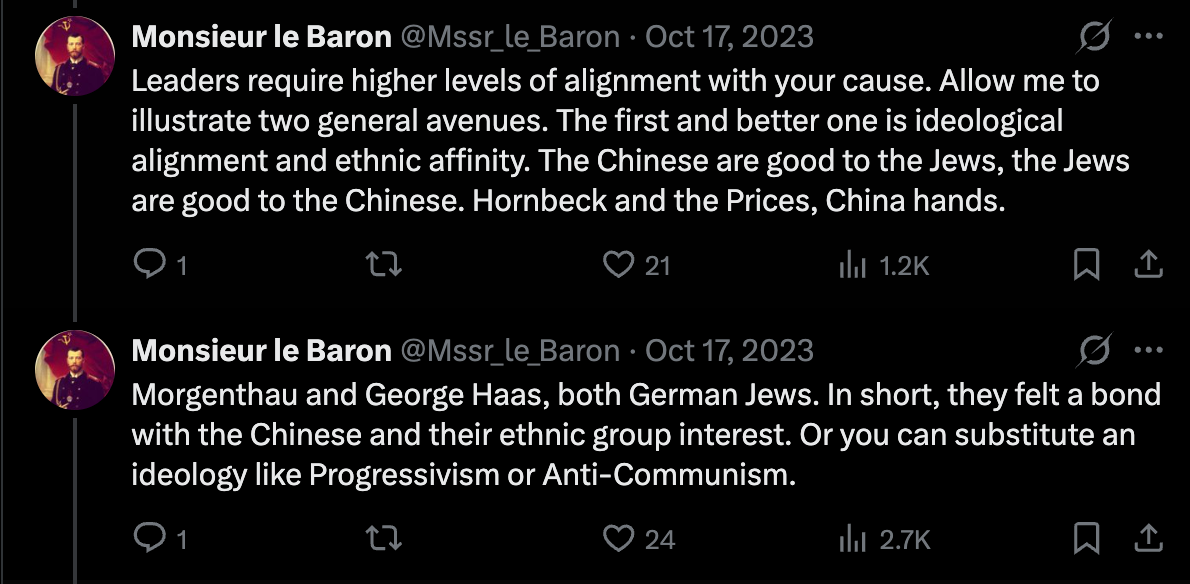View analytics of the 2.7K views tweet
Screen dimensions: 1190x584
click(x=850, y=539)
